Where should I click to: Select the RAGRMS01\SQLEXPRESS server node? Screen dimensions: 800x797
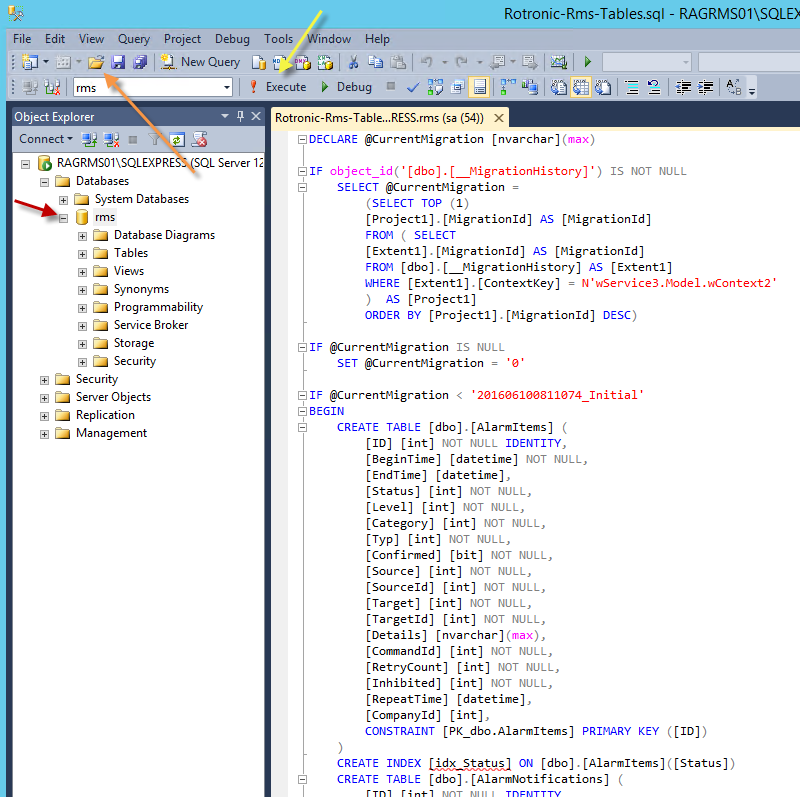[x=160, y=163]
